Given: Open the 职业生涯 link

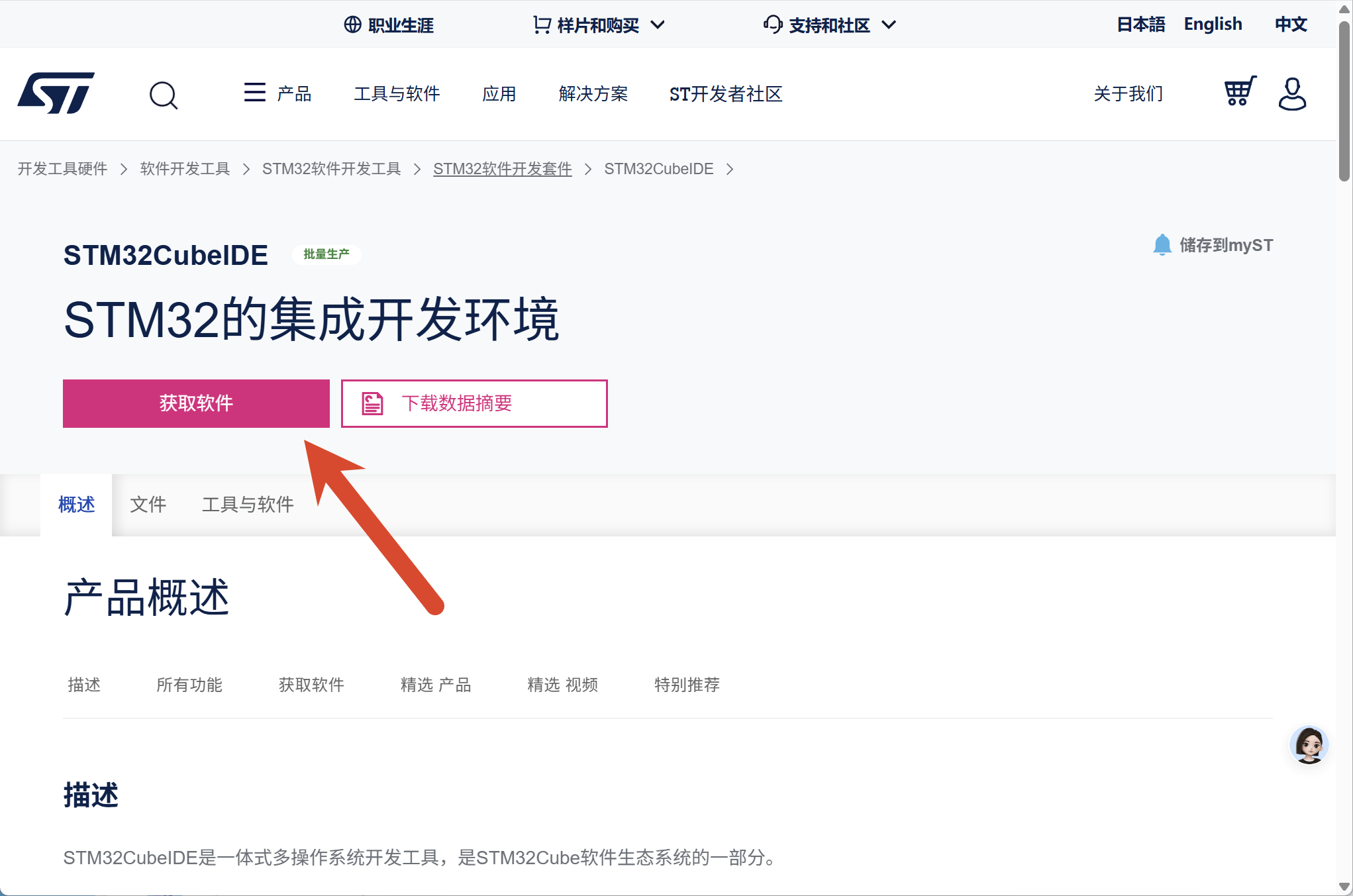Looking at the screenshot, I should tap(401, 25).
